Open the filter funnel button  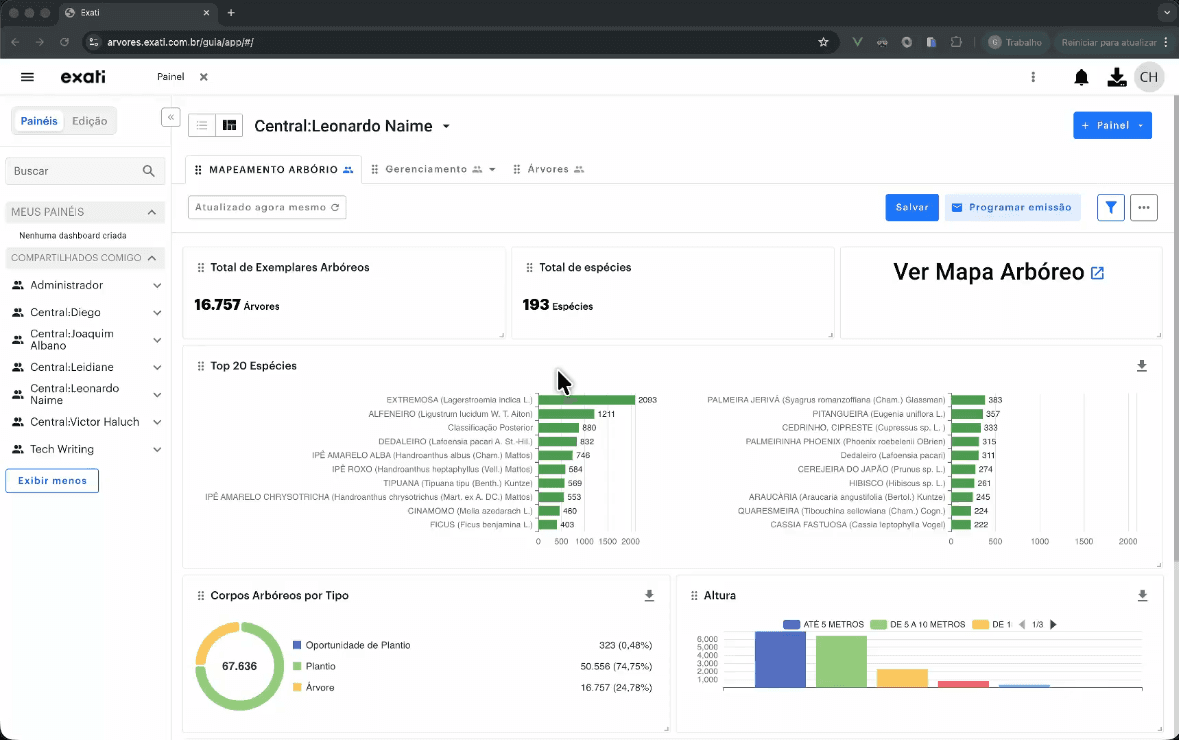(x=1111, y=208)
